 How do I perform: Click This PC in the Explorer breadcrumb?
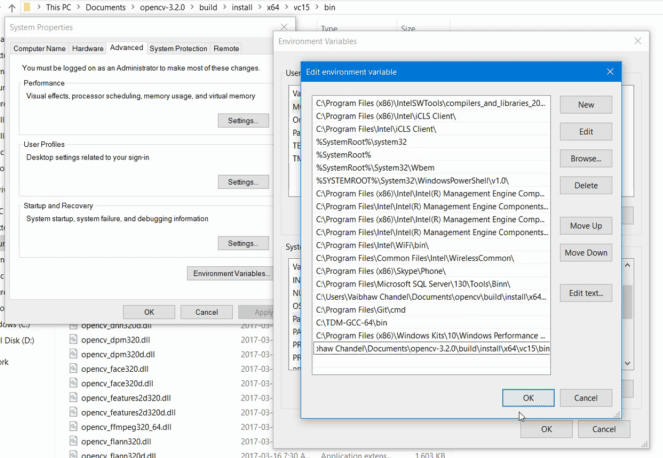[58, 7]
